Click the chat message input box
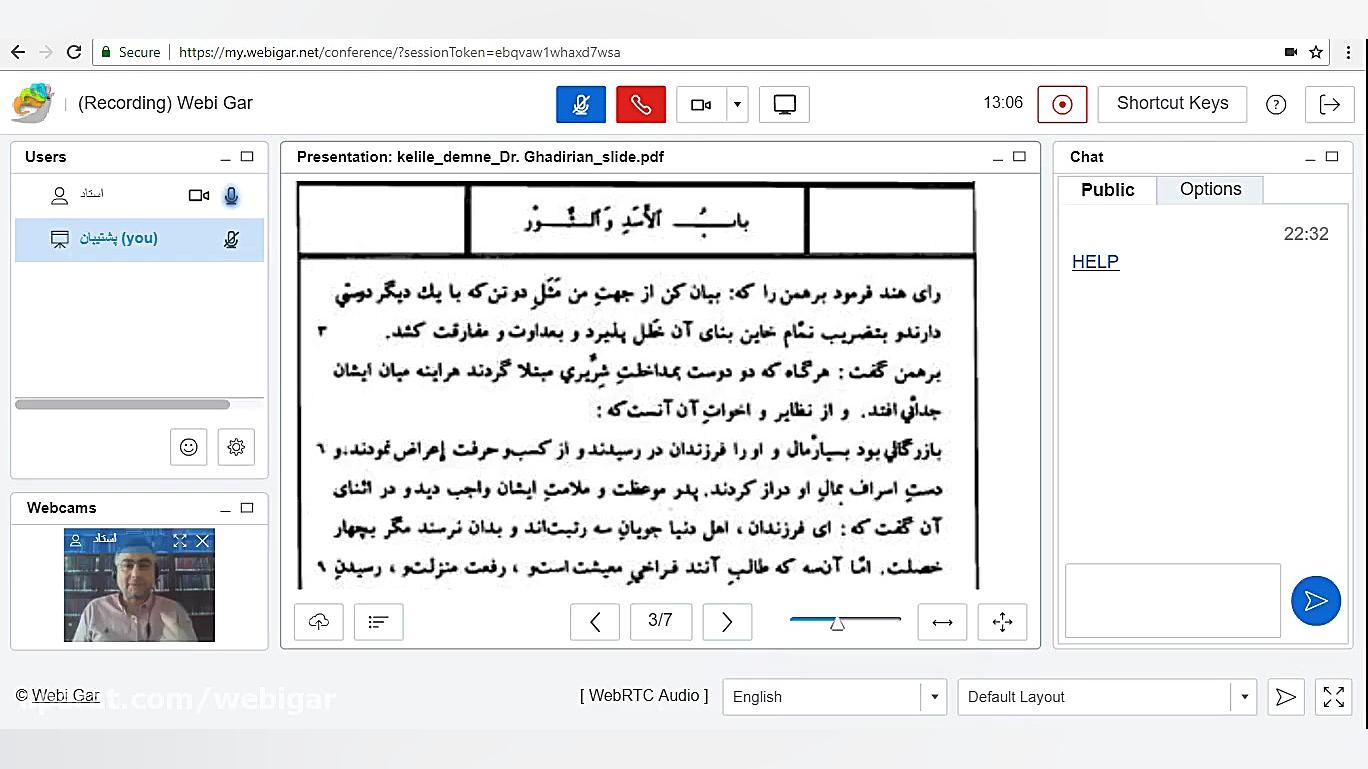The width and height of the screenshot is (1368, 769). pyautogui.click(x=1172, y=600)
